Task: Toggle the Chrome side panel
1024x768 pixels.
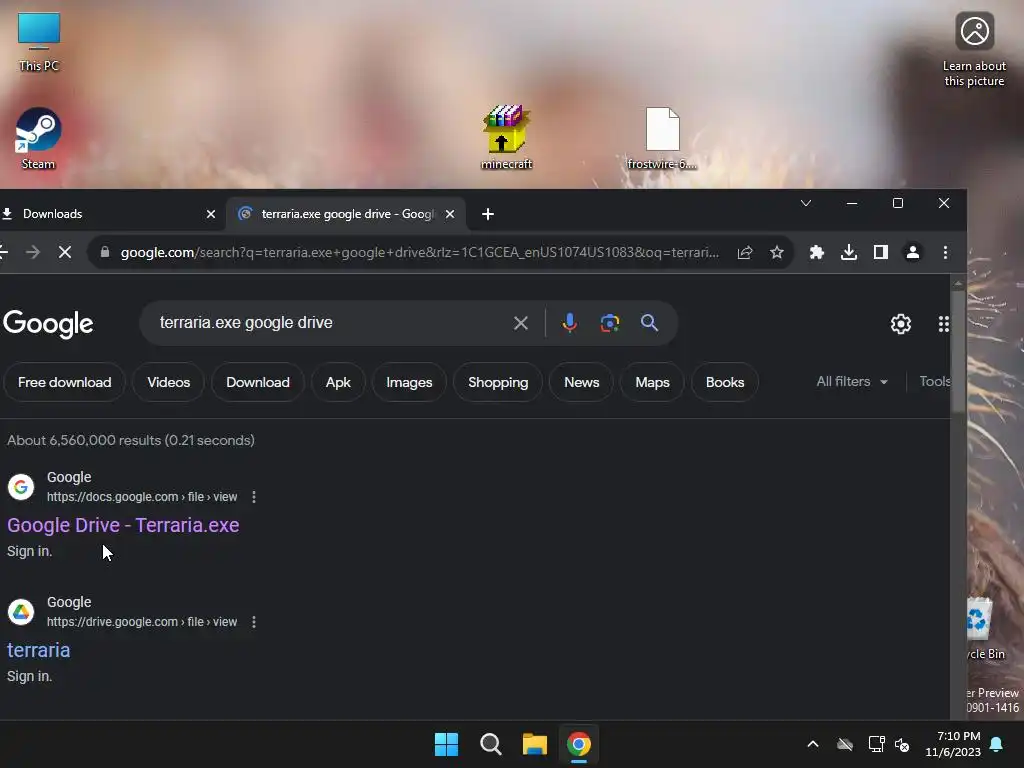Action: point(880,252)
